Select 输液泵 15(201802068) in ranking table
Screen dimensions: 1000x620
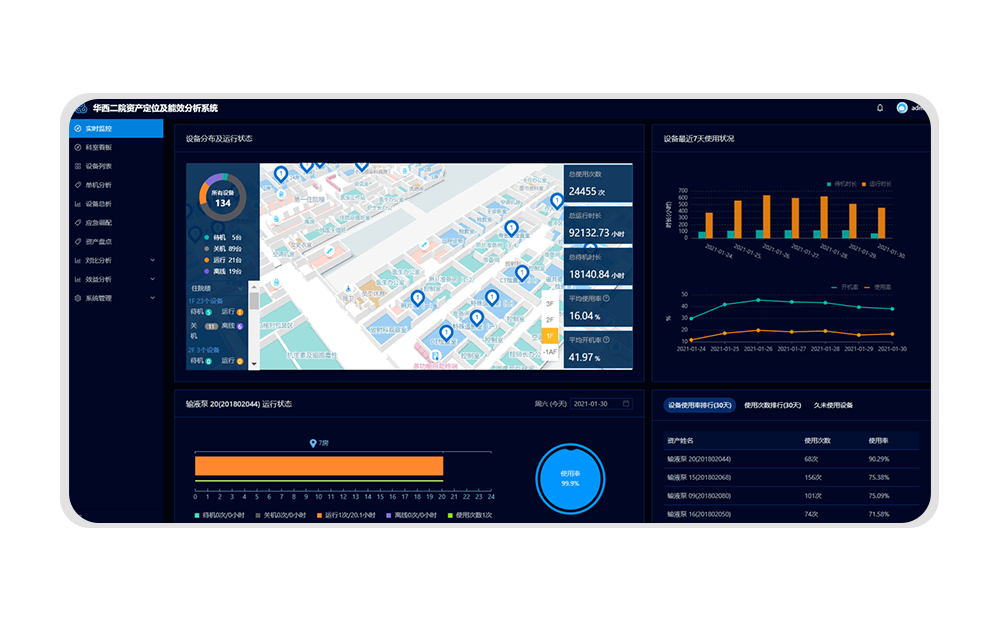698,477
